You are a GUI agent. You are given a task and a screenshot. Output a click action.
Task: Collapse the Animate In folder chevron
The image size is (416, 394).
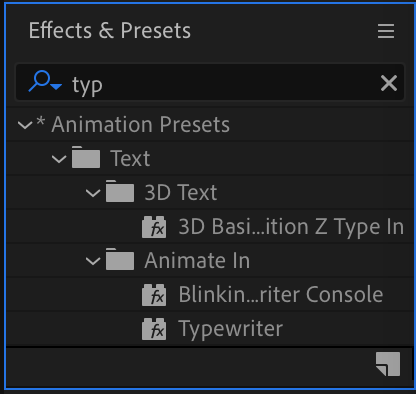click(93, 261)
